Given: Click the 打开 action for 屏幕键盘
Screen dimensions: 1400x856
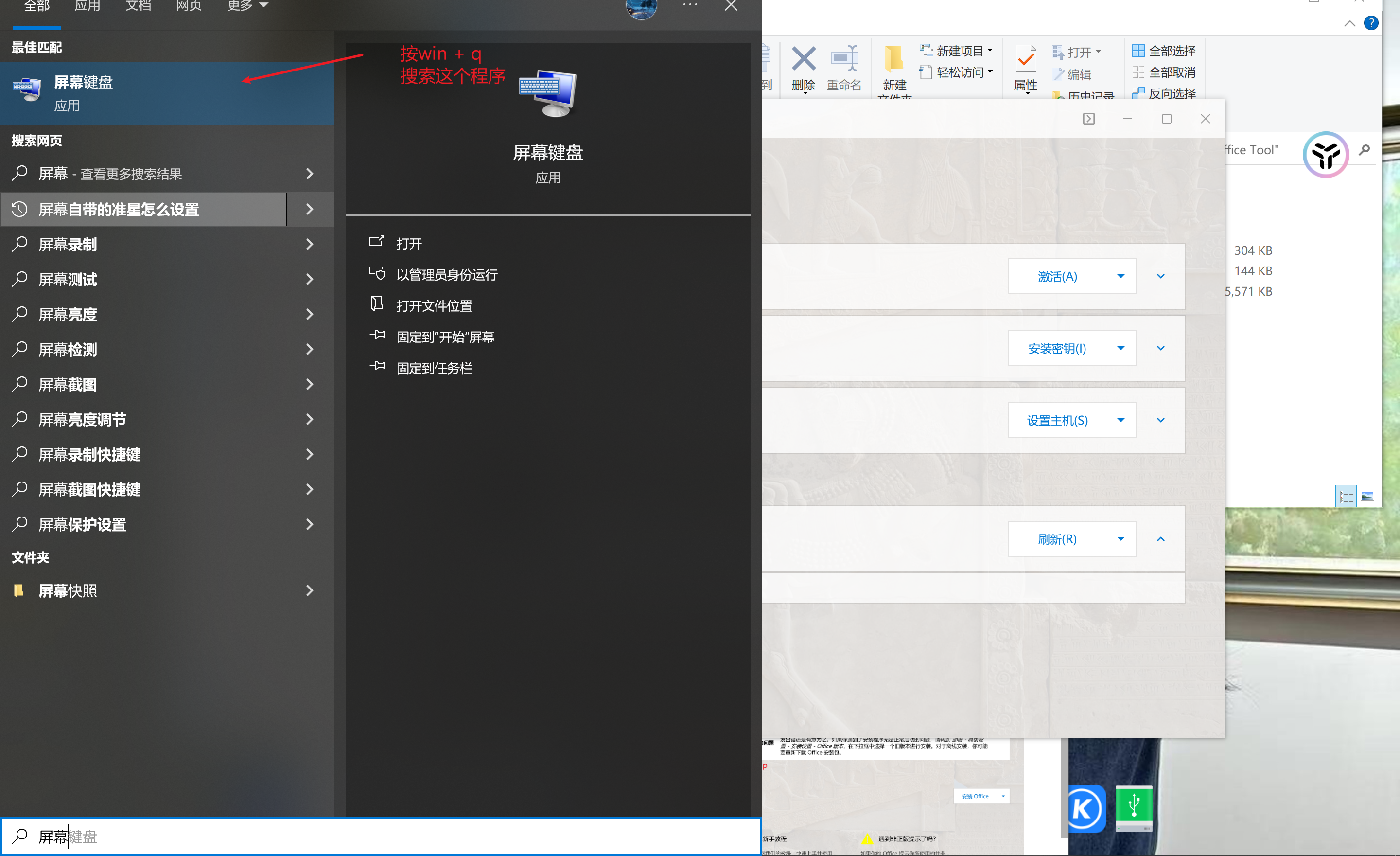Looking at the screenshot, I should pyautogui.click(x=408, y=243).
